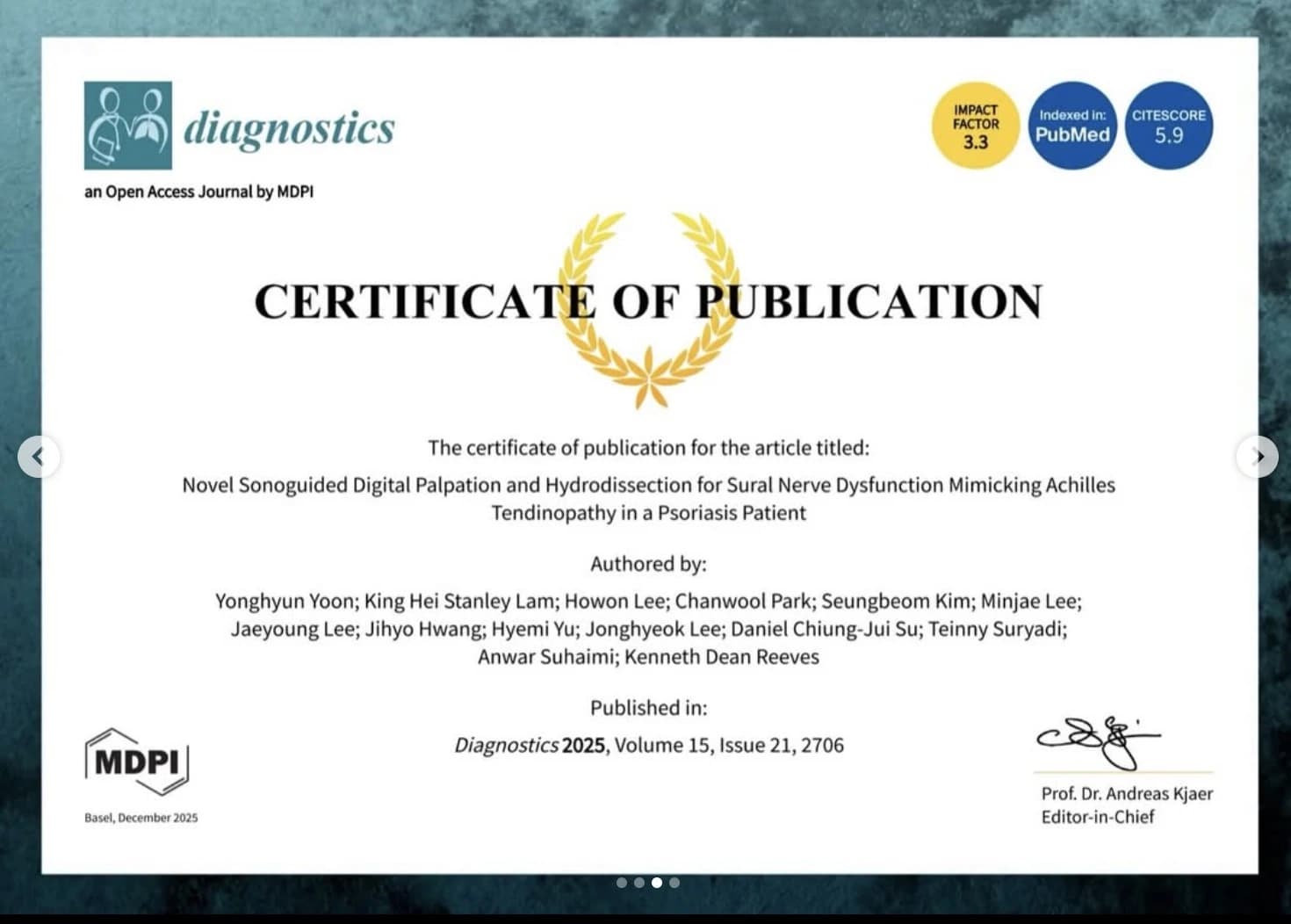Click author name 'Jaeyoung Lee'

pyautogui.click(x=292, y=630)
